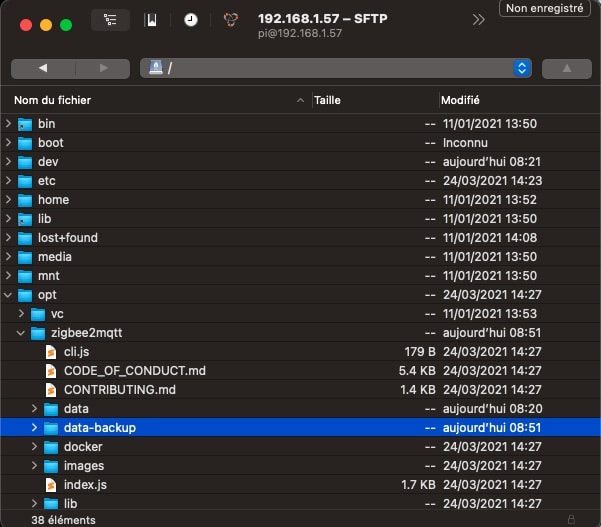
Task: Sort by Modifié column header
Action: click(460, 100)
